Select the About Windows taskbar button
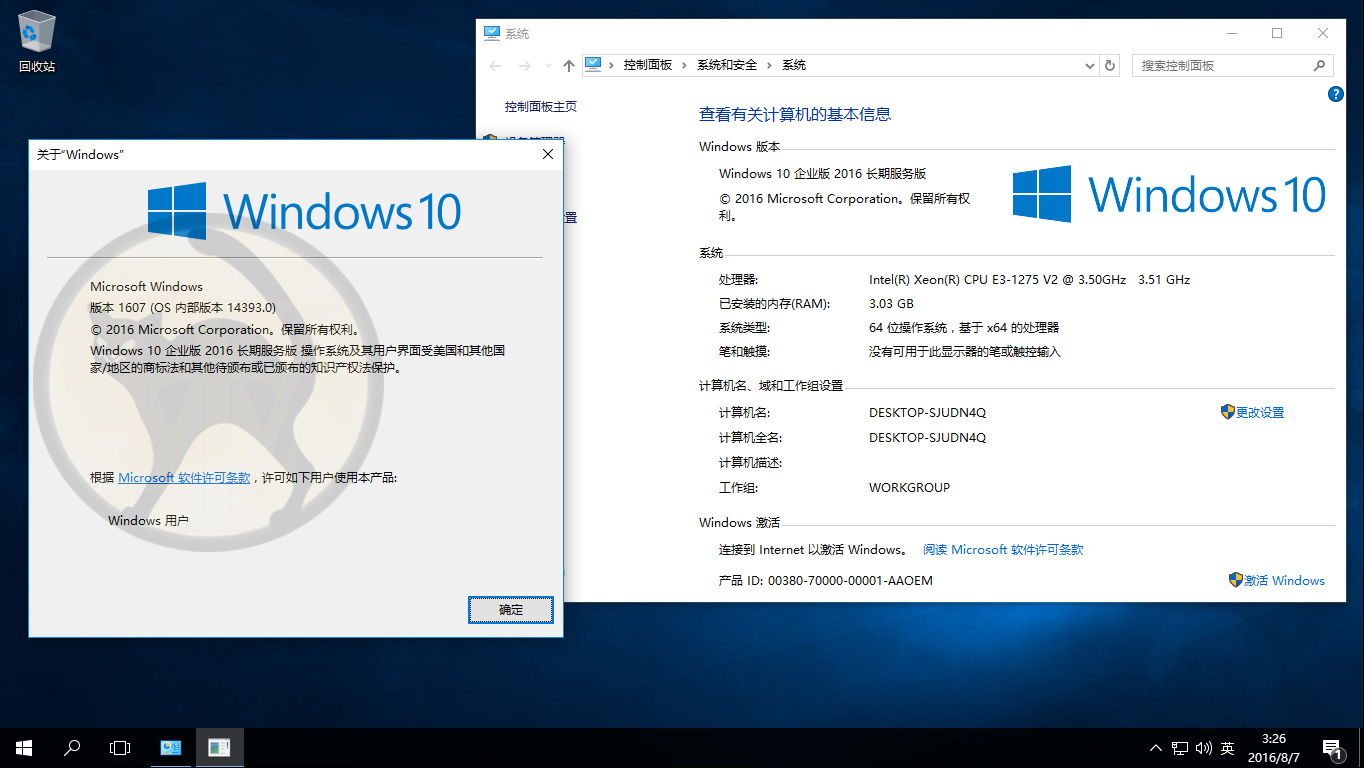Image resolution: width=1364 pixels, height=768 pixels. (220, 747)
